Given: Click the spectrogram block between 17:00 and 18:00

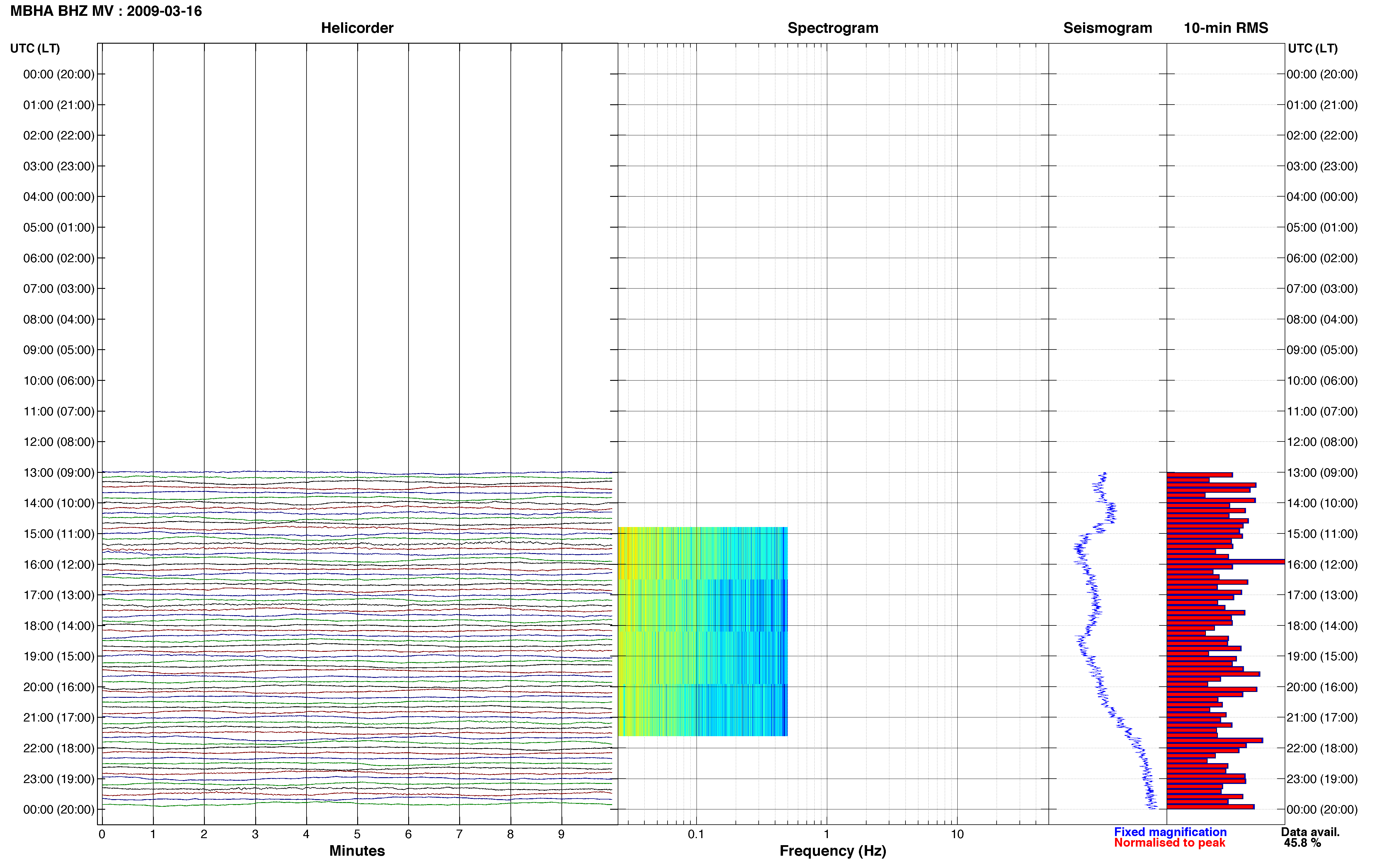Looking at the screenshot, I should [x=702, y=606].
